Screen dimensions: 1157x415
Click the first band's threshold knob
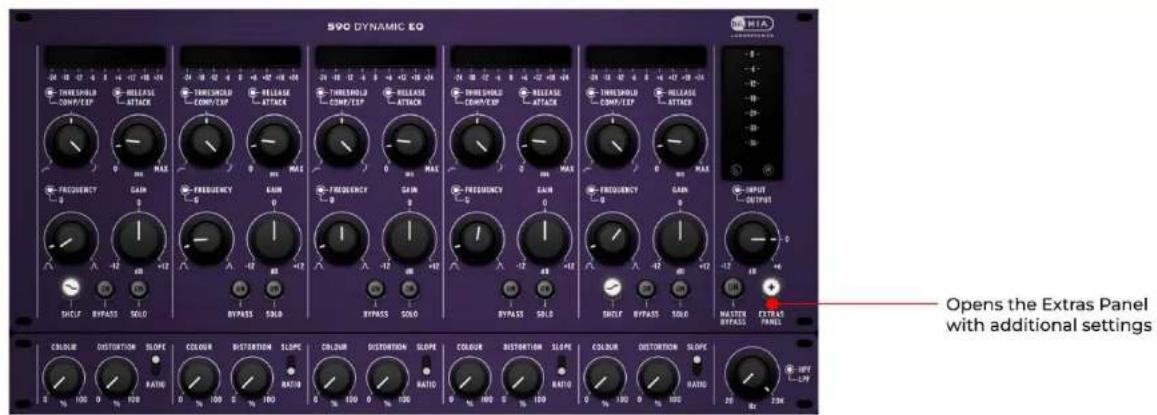71,142
